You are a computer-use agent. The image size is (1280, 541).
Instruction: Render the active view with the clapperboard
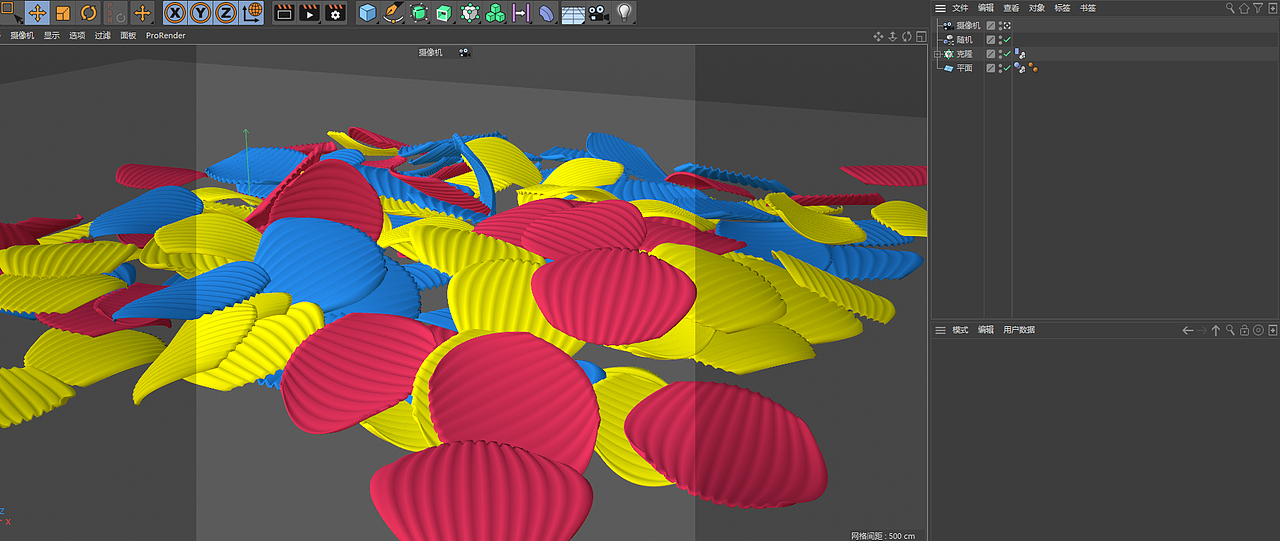[x=284, y=13]
